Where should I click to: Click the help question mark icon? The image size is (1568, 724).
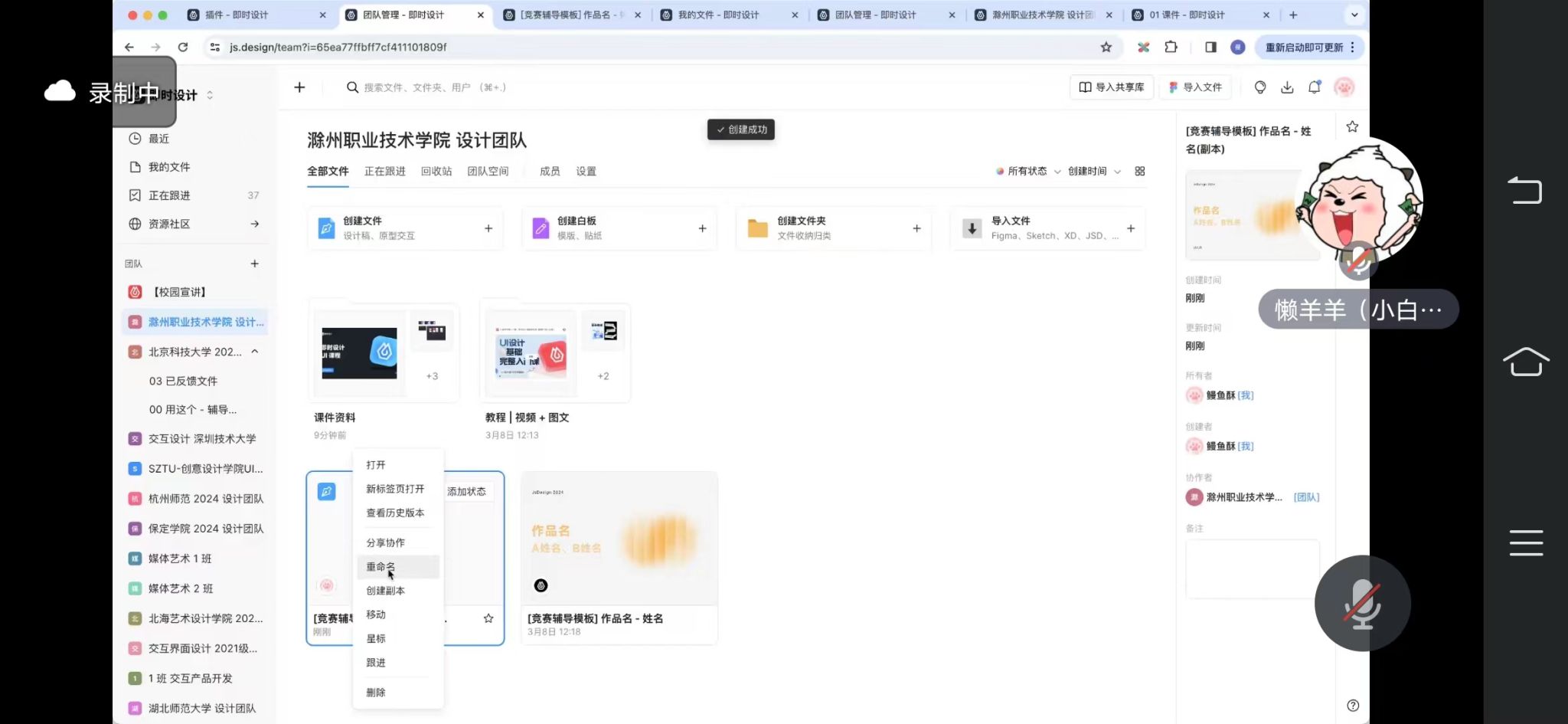[1353, 706]
